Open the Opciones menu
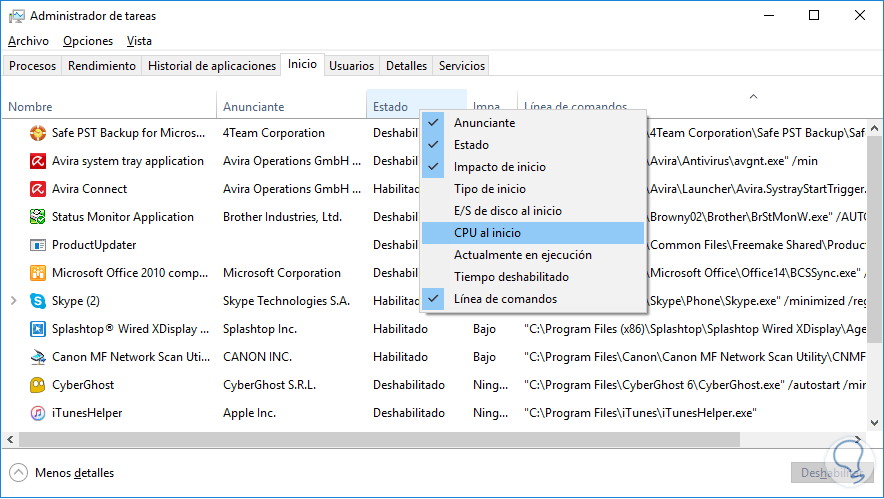 [x=88, y=41]
